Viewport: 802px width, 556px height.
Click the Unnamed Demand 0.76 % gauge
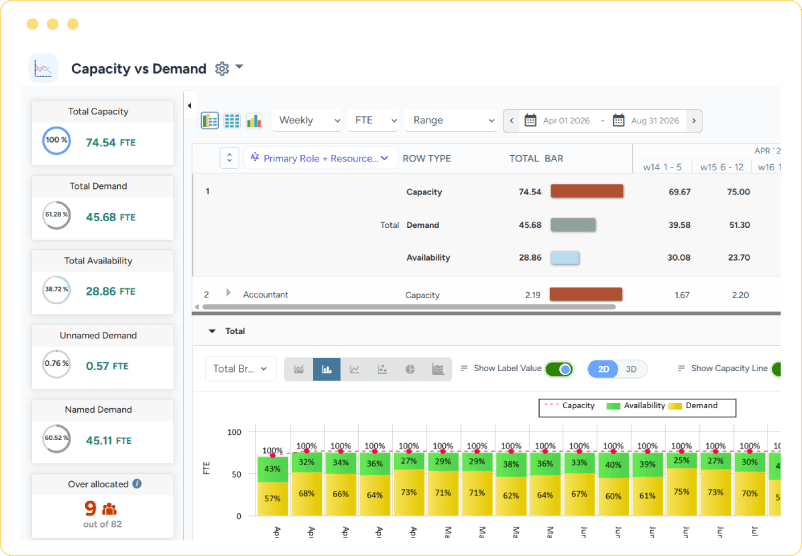(x=56, y=364)
